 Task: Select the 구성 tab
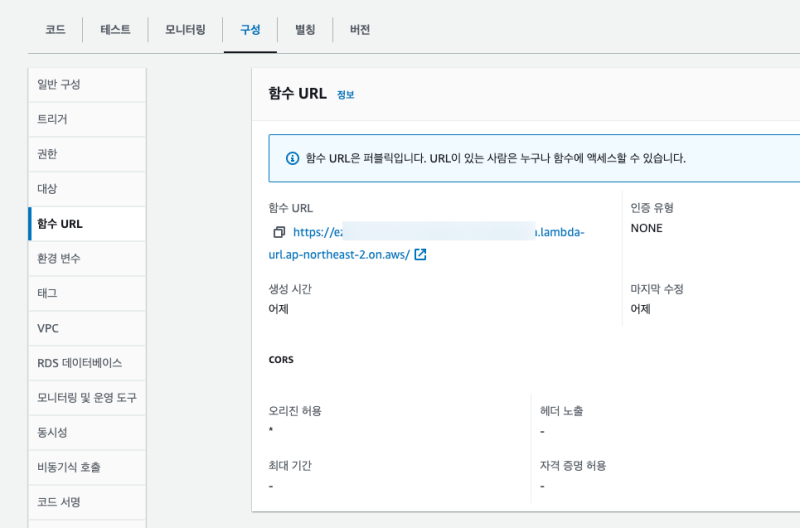pyautogui.click(x=250, y=30)
